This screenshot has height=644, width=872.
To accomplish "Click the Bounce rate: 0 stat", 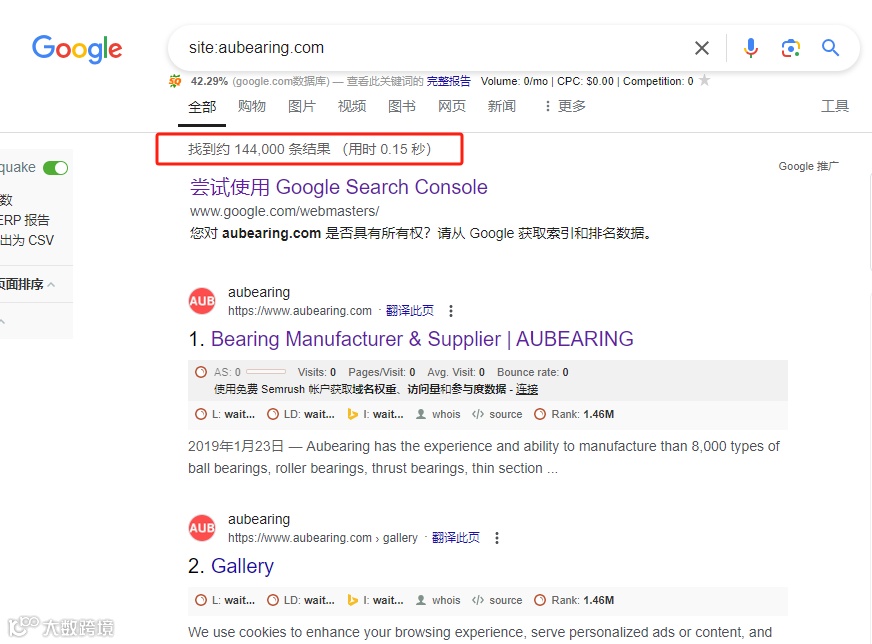I will pyautogui.click(x=532, y=372).
